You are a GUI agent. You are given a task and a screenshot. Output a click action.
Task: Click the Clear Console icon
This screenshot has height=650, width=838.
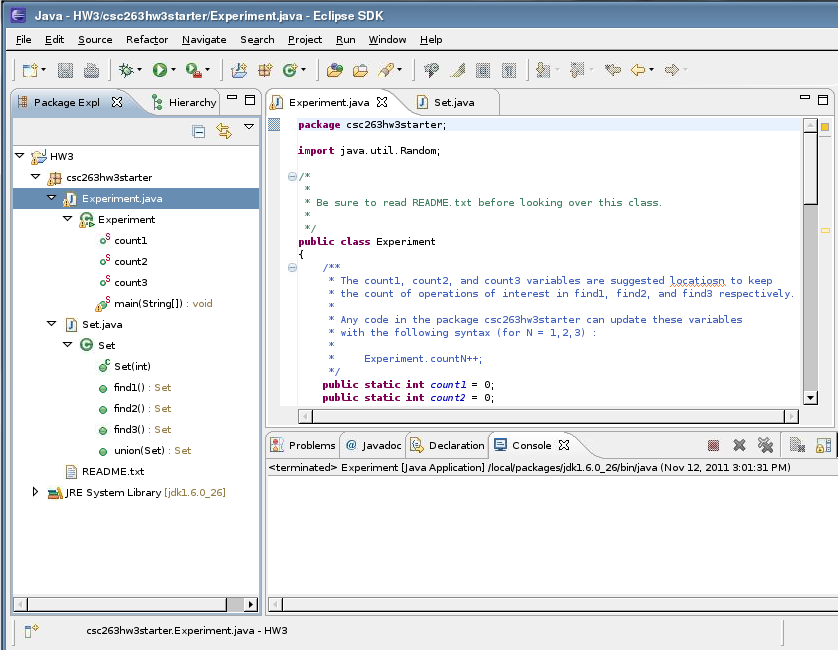pos(797,445)
